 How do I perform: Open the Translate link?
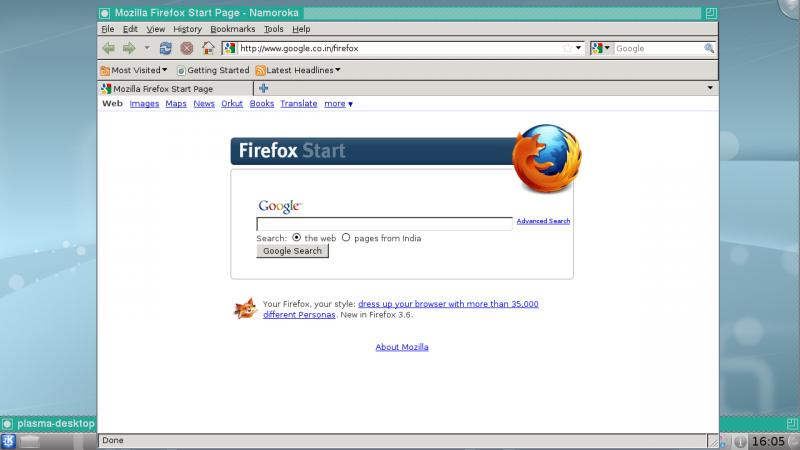click(298, 104)
